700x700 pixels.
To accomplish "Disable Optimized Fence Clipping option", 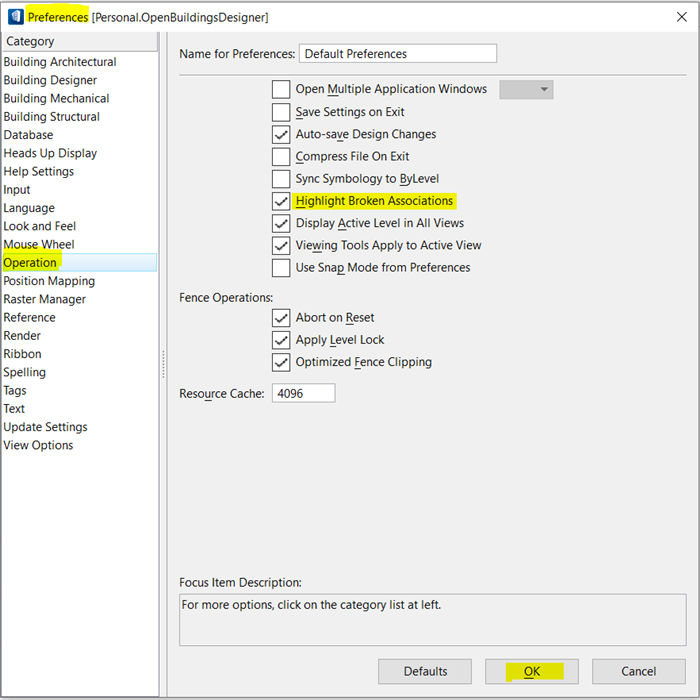I will click(x=281, y=362).
